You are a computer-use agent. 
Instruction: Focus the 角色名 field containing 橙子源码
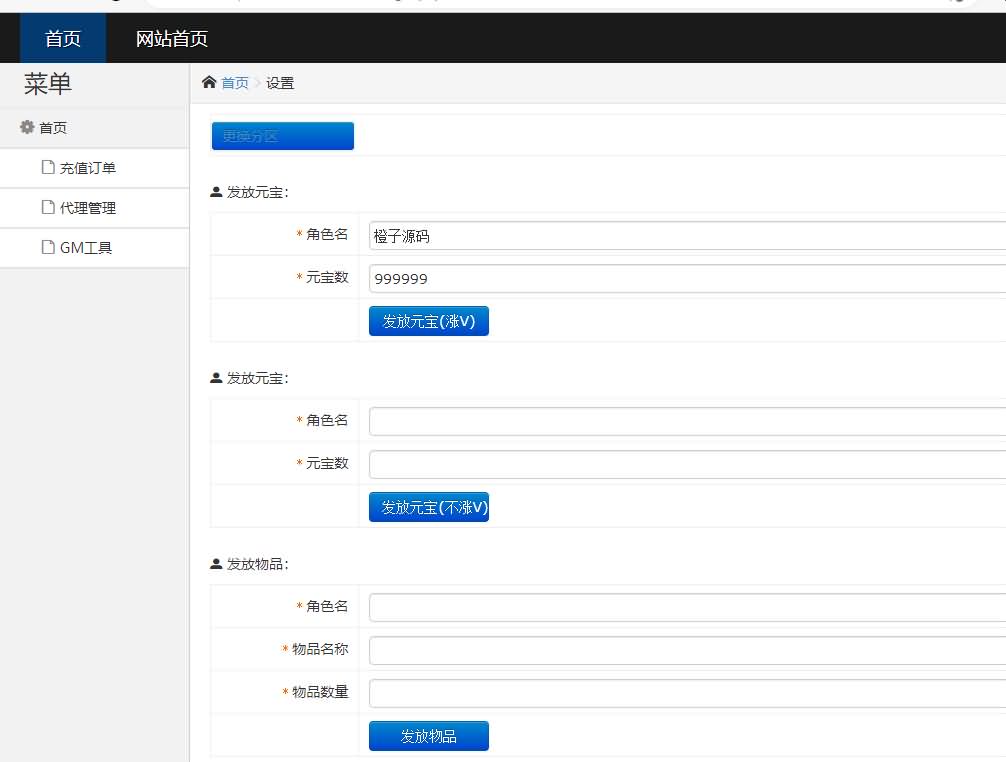pos(686,236)
